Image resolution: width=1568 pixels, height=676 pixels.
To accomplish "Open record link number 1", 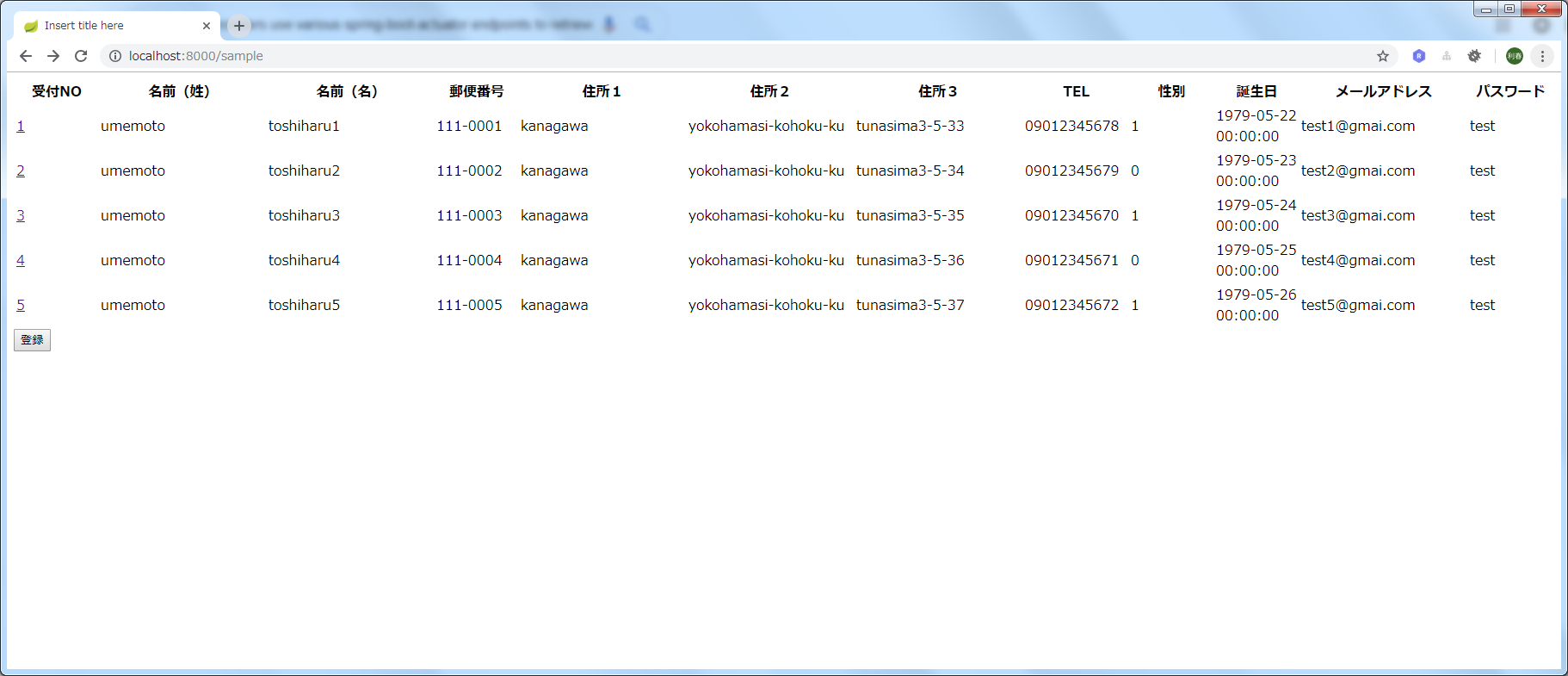I will click(21, 126).
